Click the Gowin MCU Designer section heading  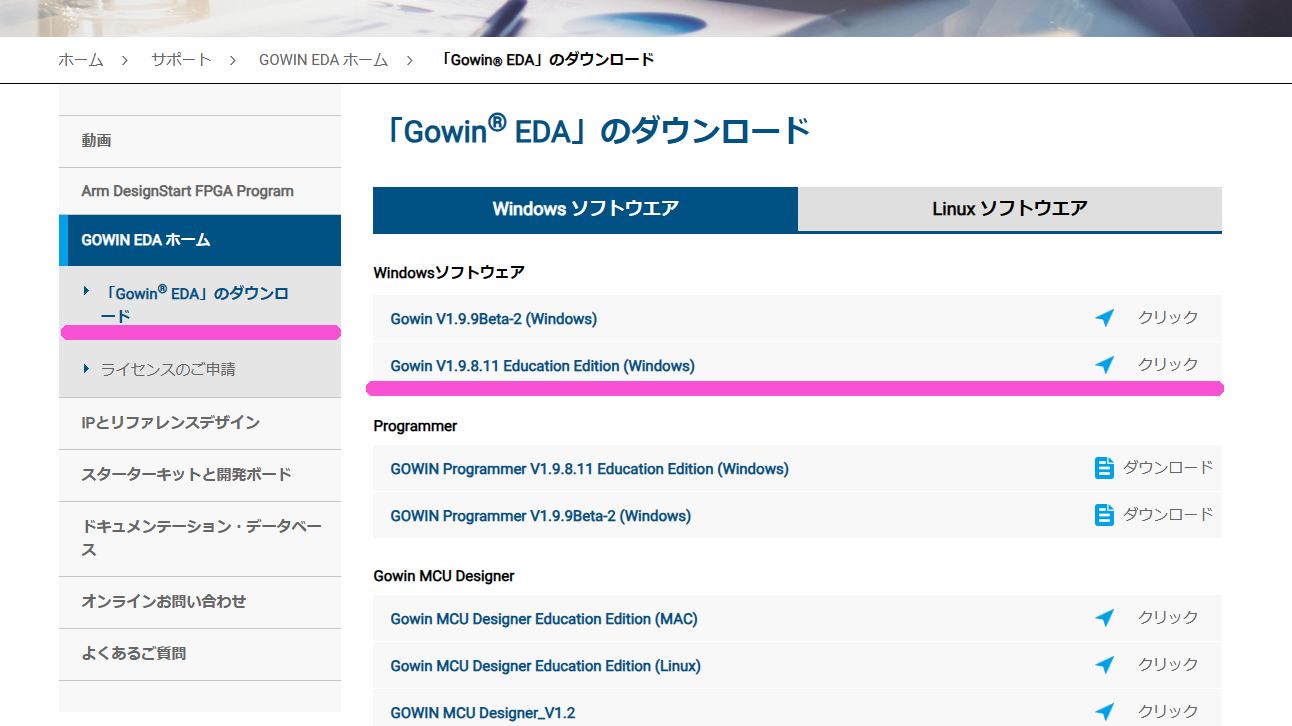click(444, 576)
